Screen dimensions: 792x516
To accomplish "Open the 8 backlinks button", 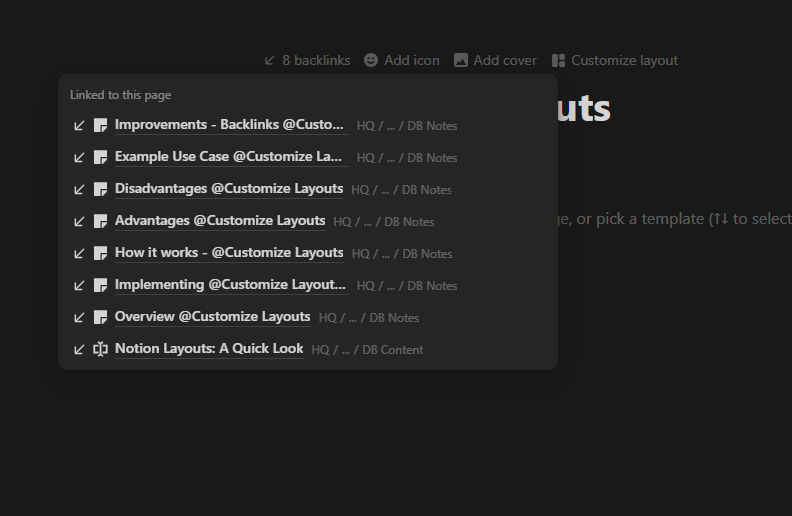I will pos(307,61).
